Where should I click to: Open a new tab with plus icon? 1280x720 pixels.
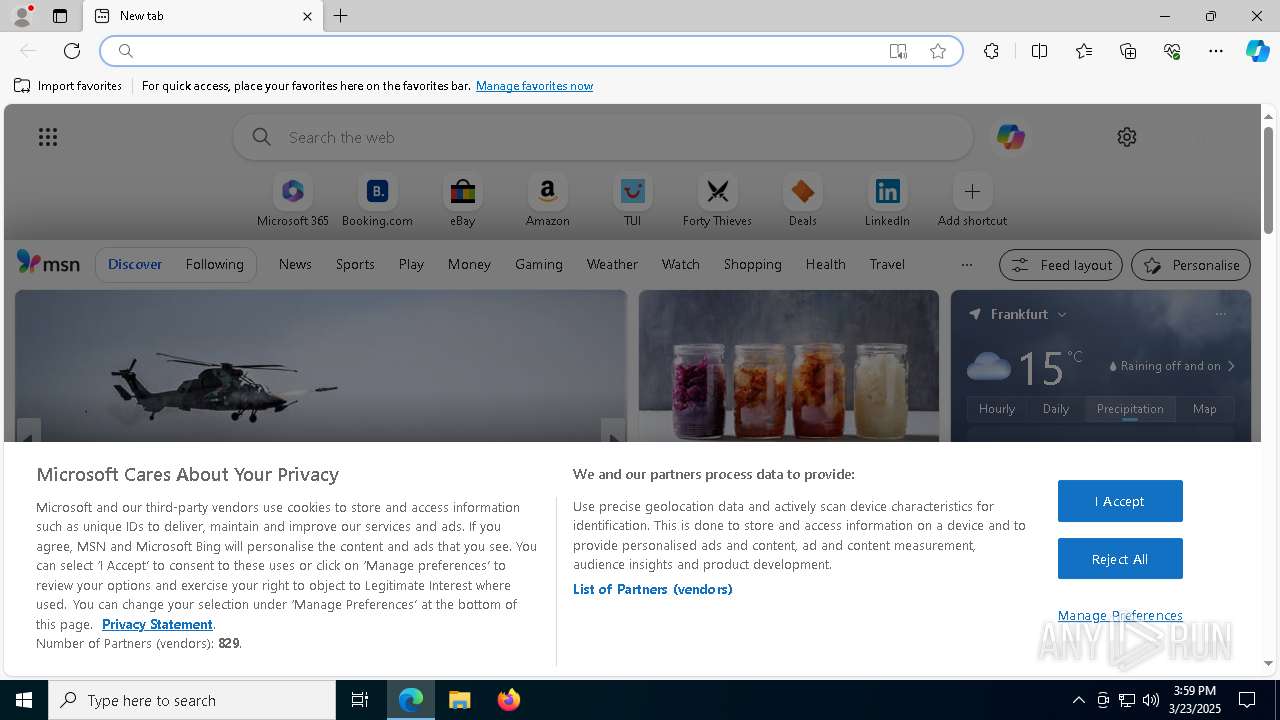[341, 16]
